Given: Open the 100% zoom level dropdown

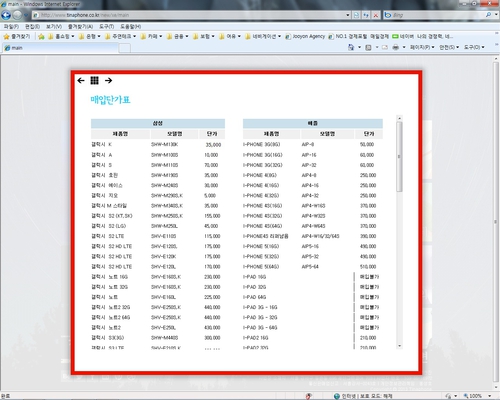Looking at the screenshot, I should [489, 396].
